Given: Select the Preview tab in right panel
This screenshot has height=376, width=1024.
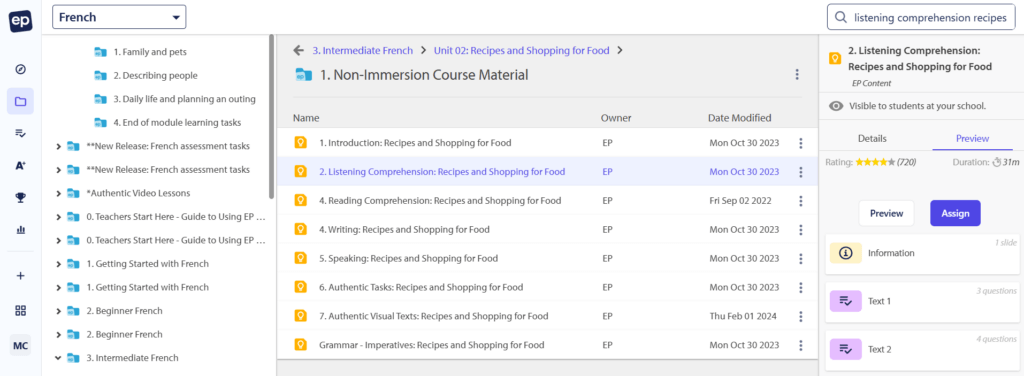Looking at the screenshot, I should click(972, 138).
